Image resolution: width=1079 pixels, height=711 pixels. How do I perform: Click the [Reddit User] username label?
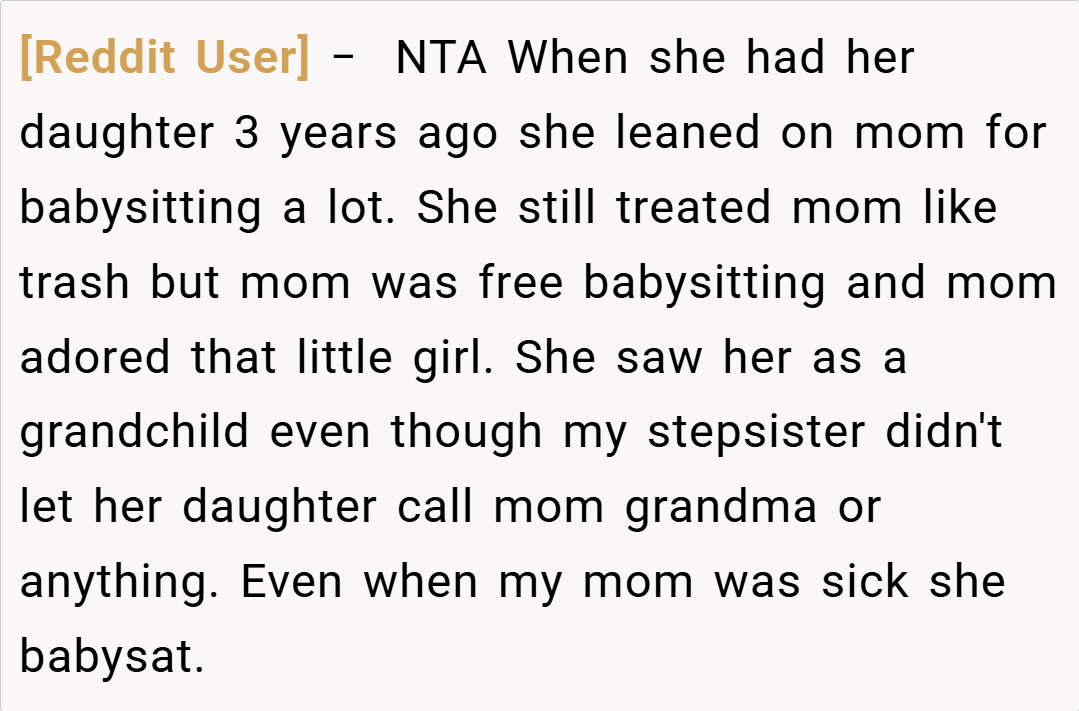pos(165,58)
